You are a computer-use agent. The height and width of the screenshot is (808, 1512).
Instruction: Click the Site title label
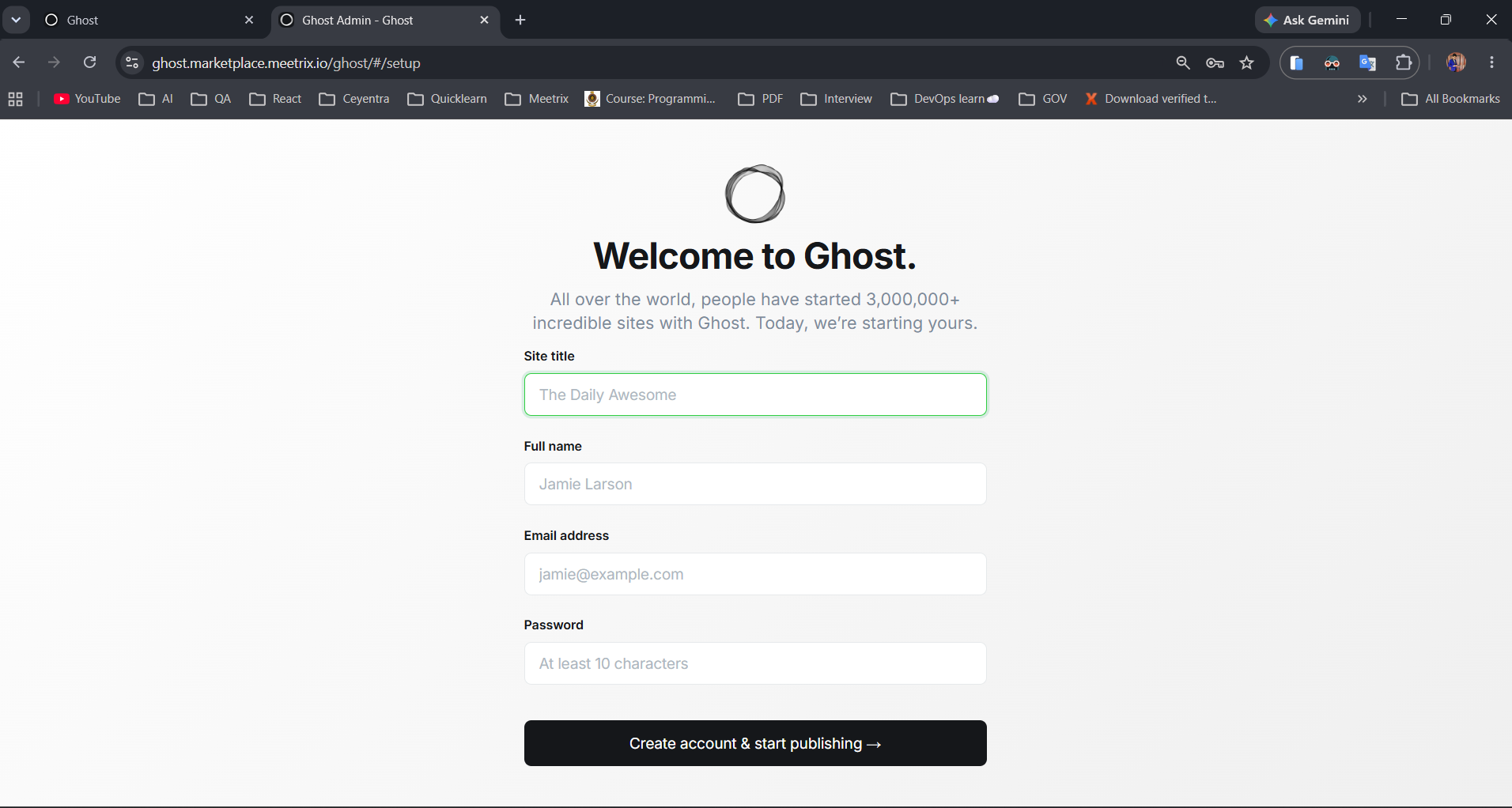pos(549,356)
